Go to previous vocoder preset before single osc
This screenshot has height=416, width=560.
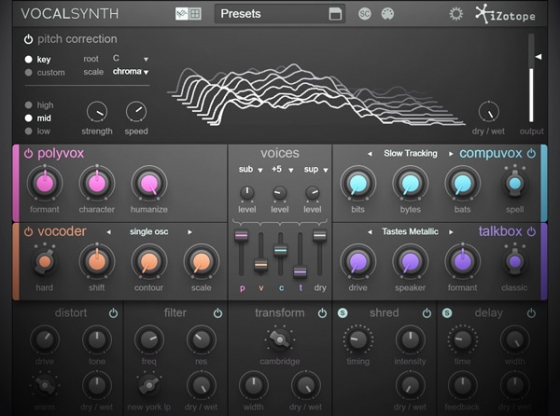[109, 232]
